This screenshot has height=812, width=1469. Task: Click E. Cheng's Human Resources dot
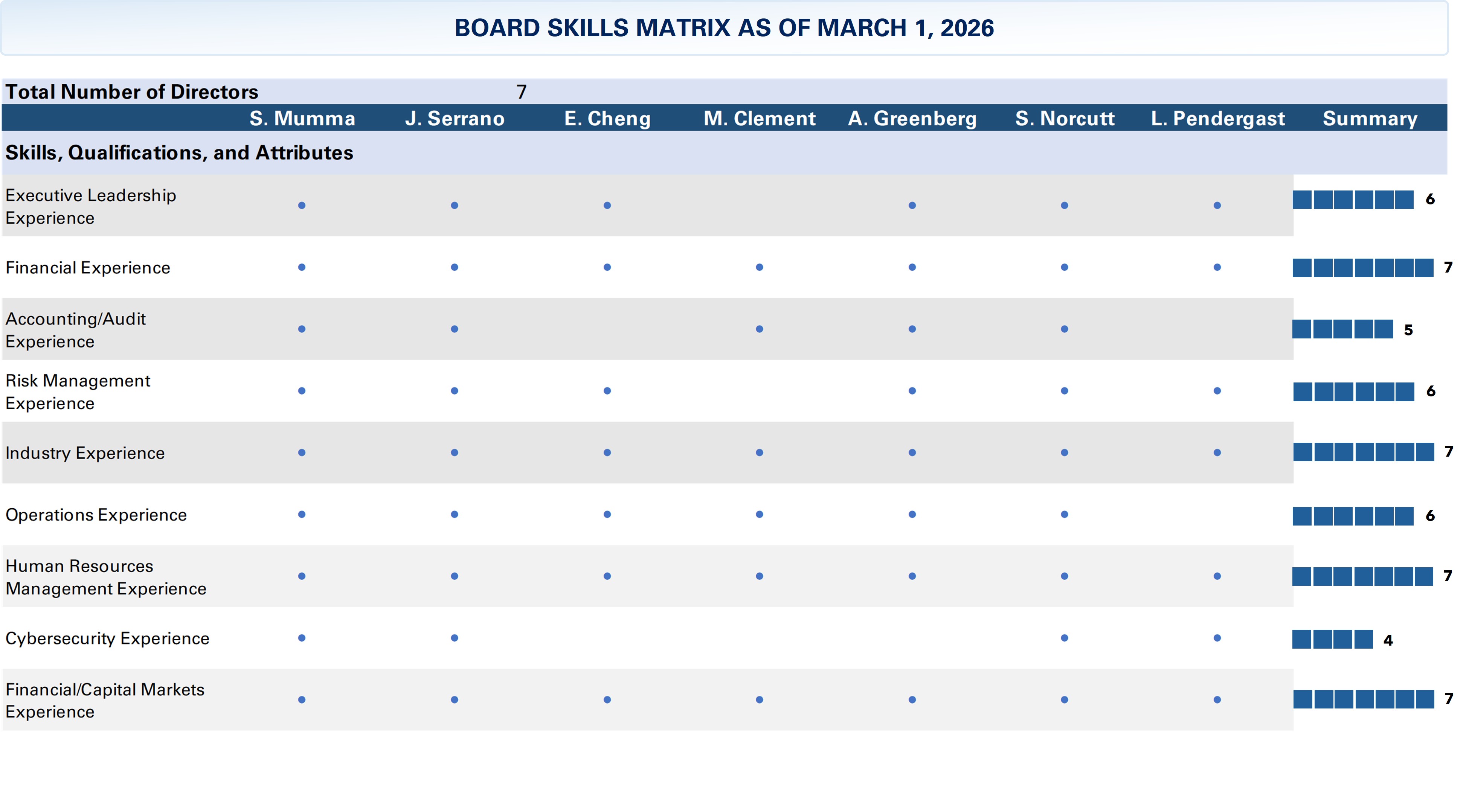[x=607, y=576]
